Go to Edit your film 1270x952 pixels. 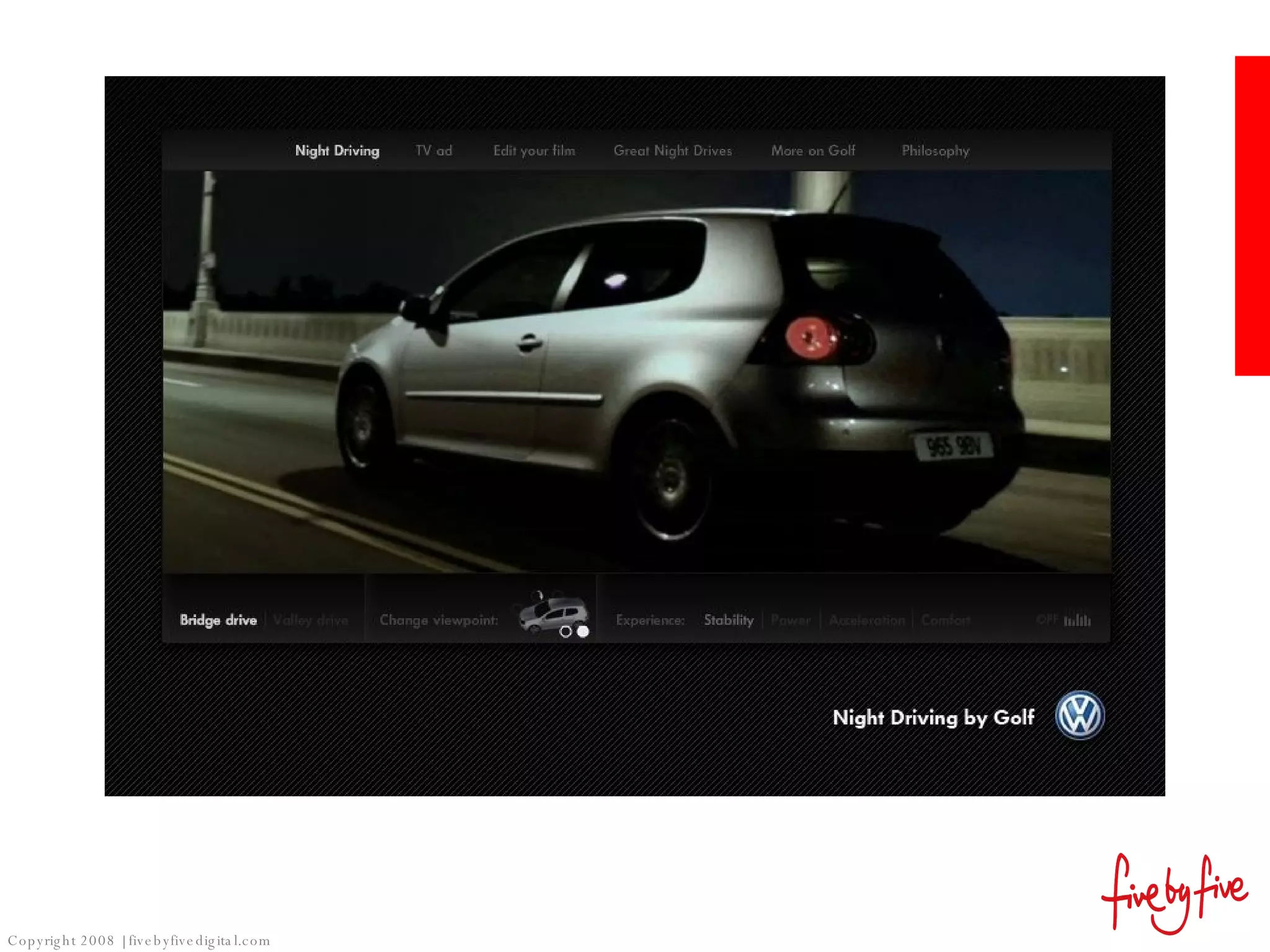click(534, 151)
